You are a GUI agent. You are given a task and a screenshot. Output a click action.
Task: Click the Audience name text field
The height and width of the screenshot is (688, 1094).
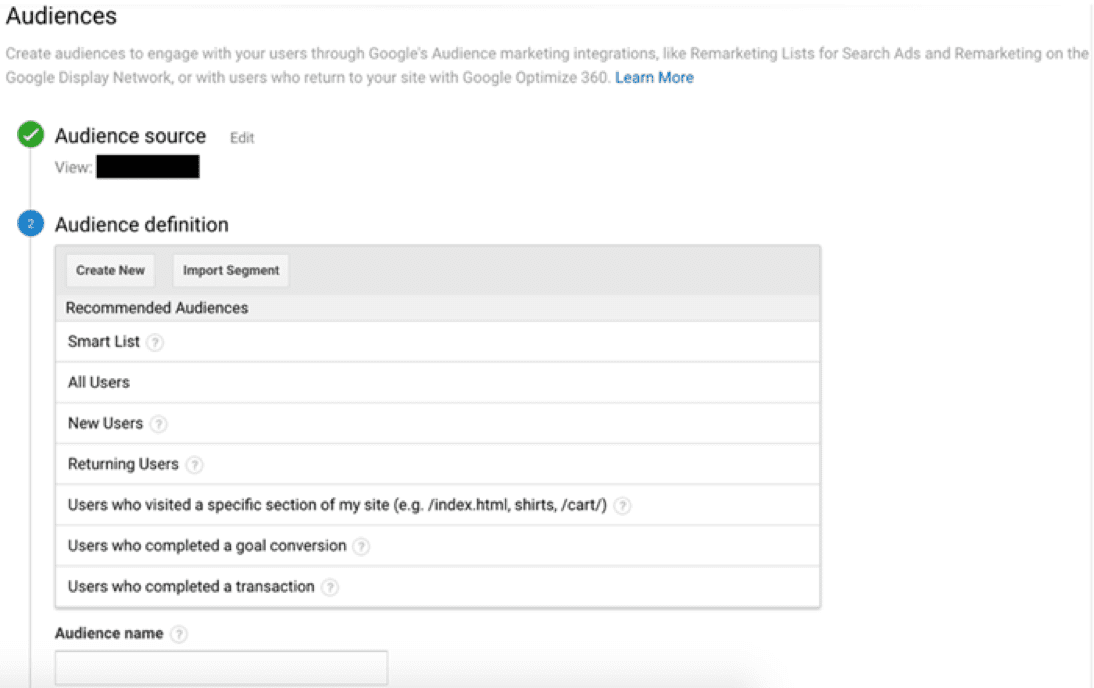(221, 667)
